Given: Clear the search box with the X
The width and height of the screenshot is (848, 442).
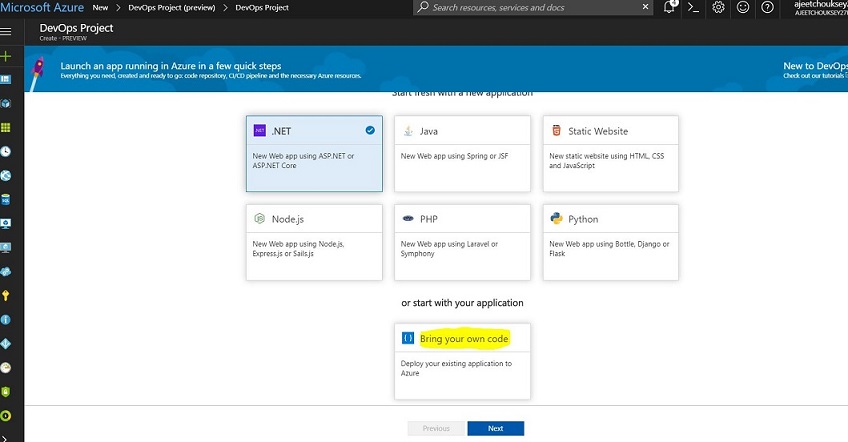Looking at the screenshot, I should coord(645,7).
